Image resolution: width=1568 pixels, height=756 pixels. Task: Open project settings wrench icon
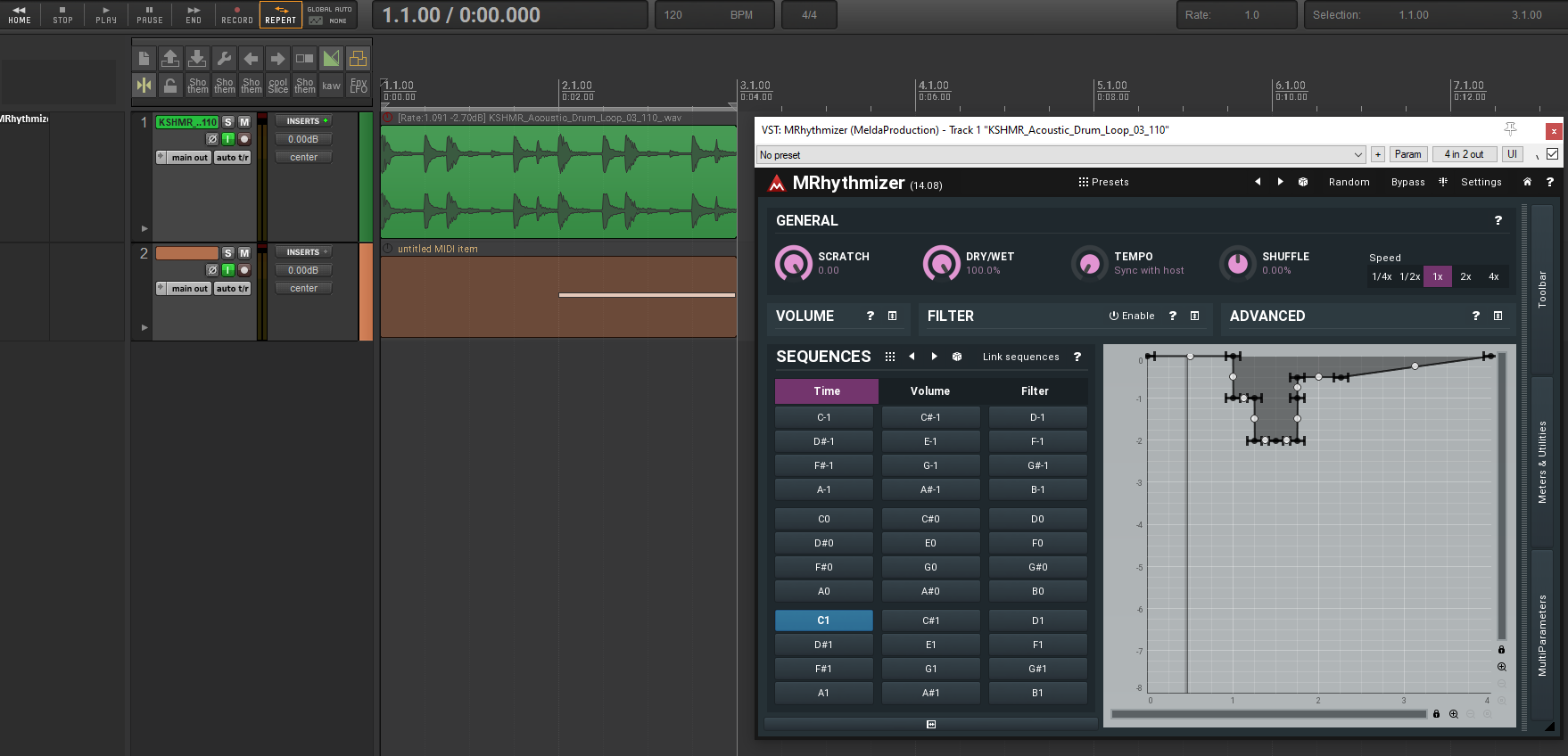[x=224, y=59]
